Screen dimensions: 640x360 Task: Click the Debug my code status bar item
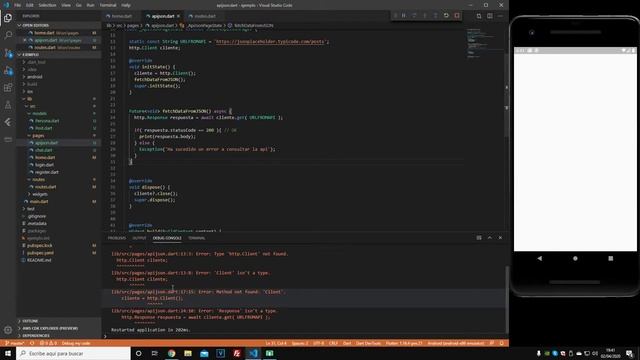76,343
